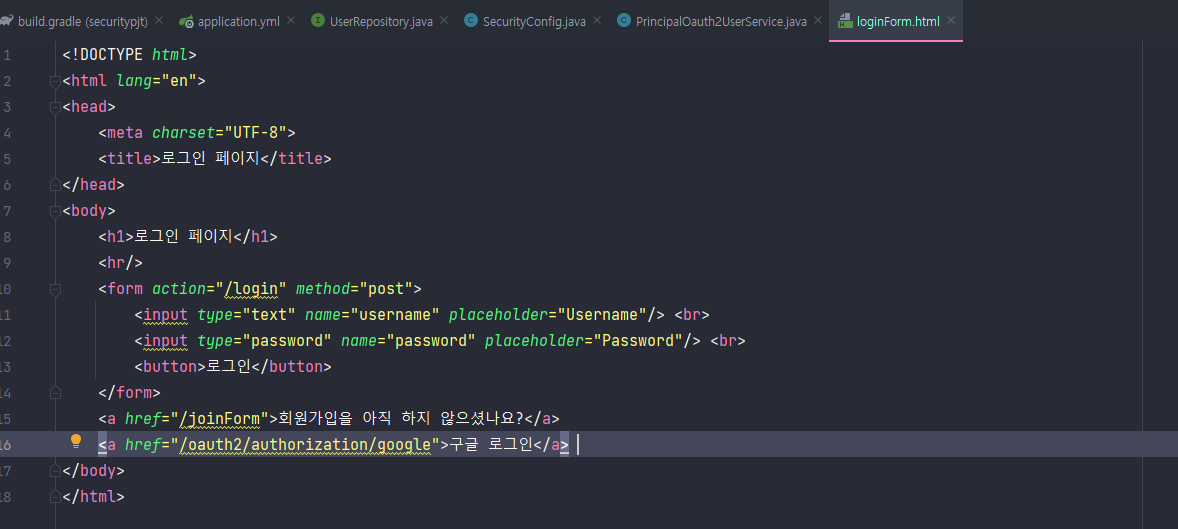Click the "/login" action value

coord(251,289)
